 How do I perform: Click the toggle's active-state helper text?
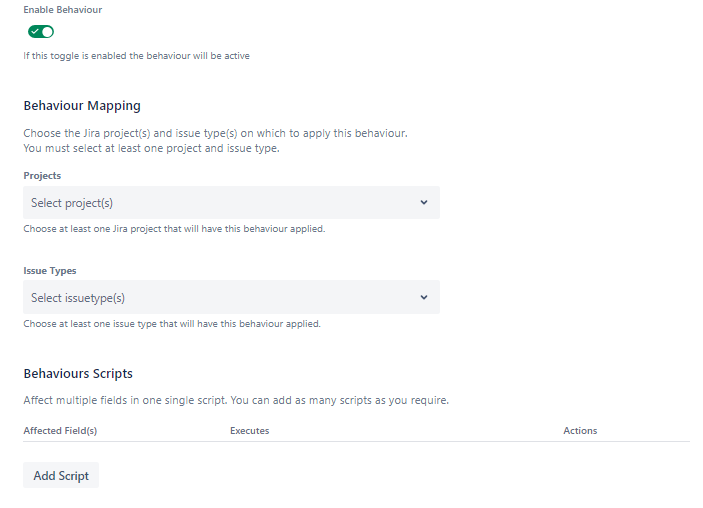tap(136, 56)
